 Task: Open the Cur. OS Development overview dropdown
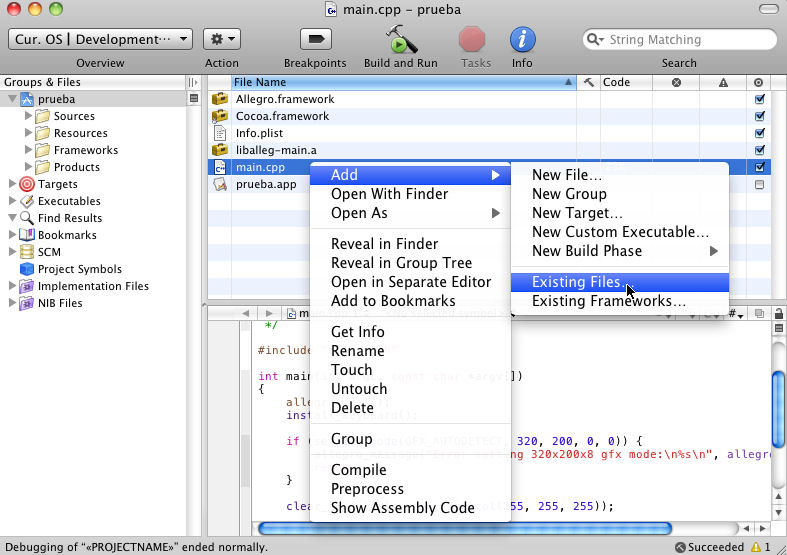pyautogui.click(x=100, y=40)
